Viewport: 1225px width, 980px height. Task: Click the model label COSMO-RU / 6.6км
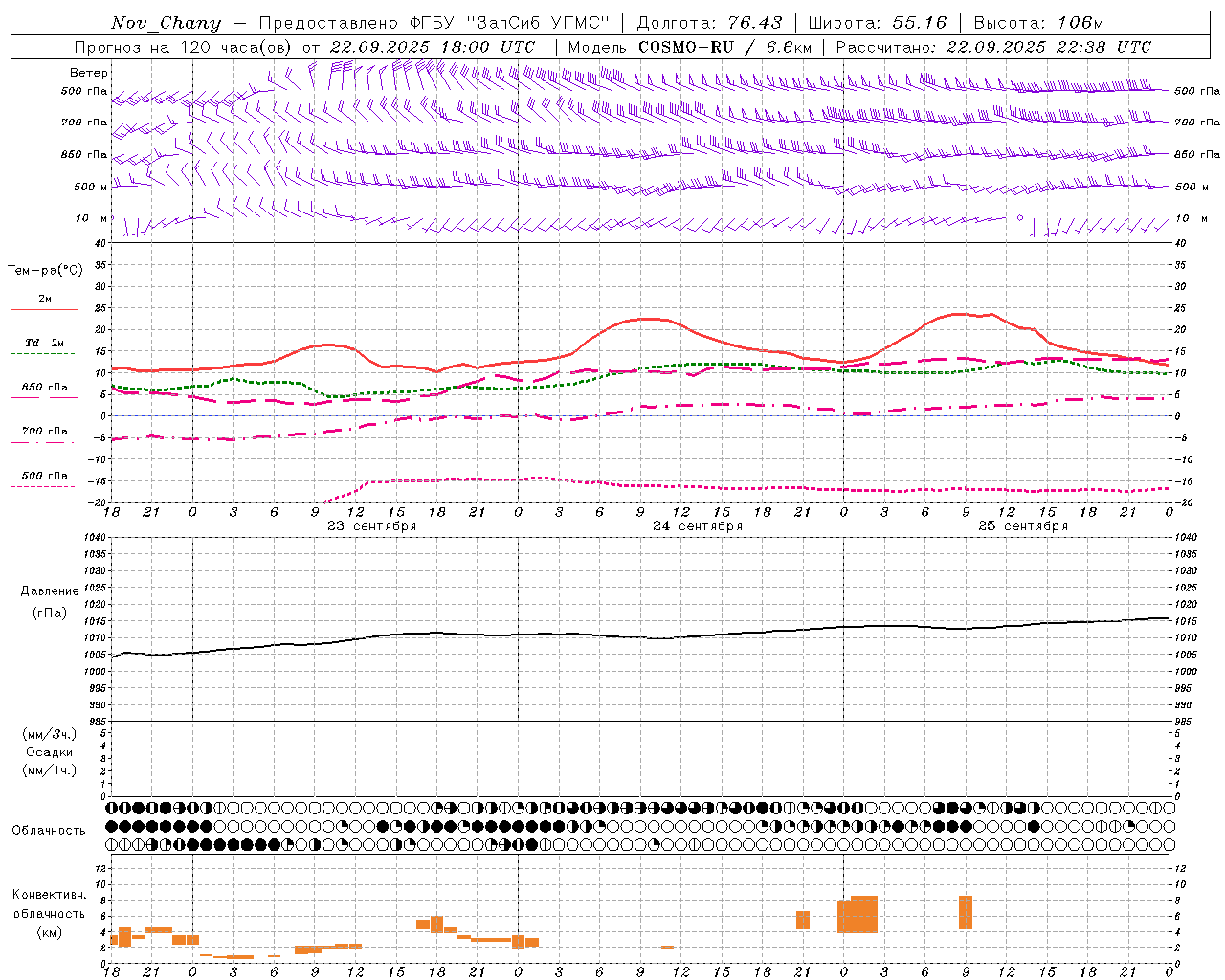pos(724,47)
